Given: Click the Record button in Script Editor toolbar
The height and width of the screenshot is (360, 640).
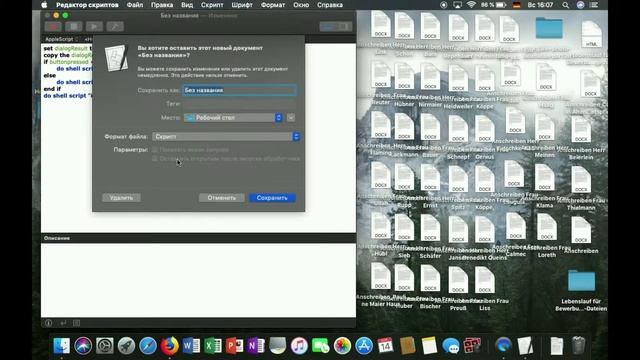Looking at the screenshot, I should click(53, 27).
